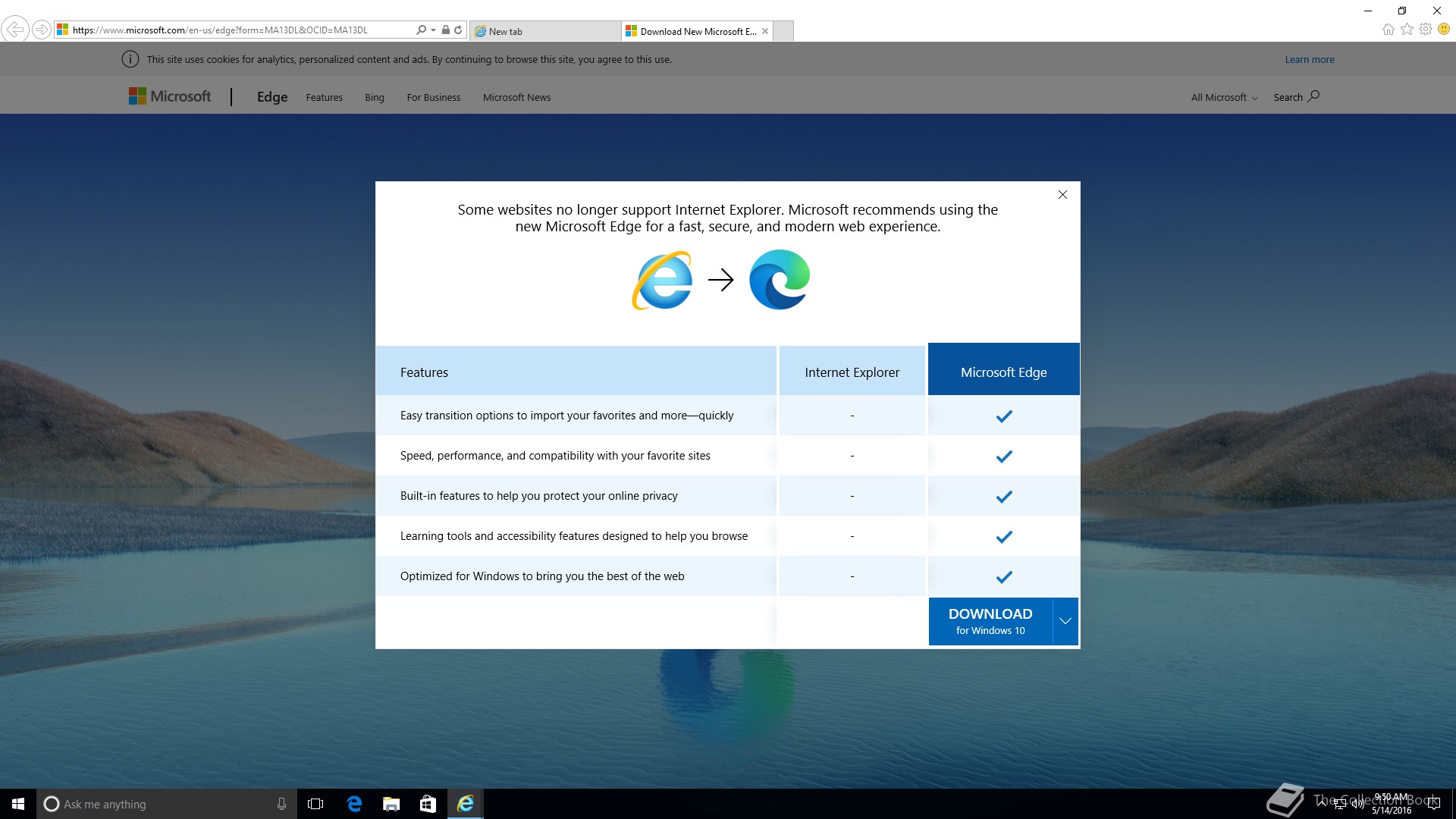
Task: Follow the Learn more cookie link
Action: coord(1310,59)
